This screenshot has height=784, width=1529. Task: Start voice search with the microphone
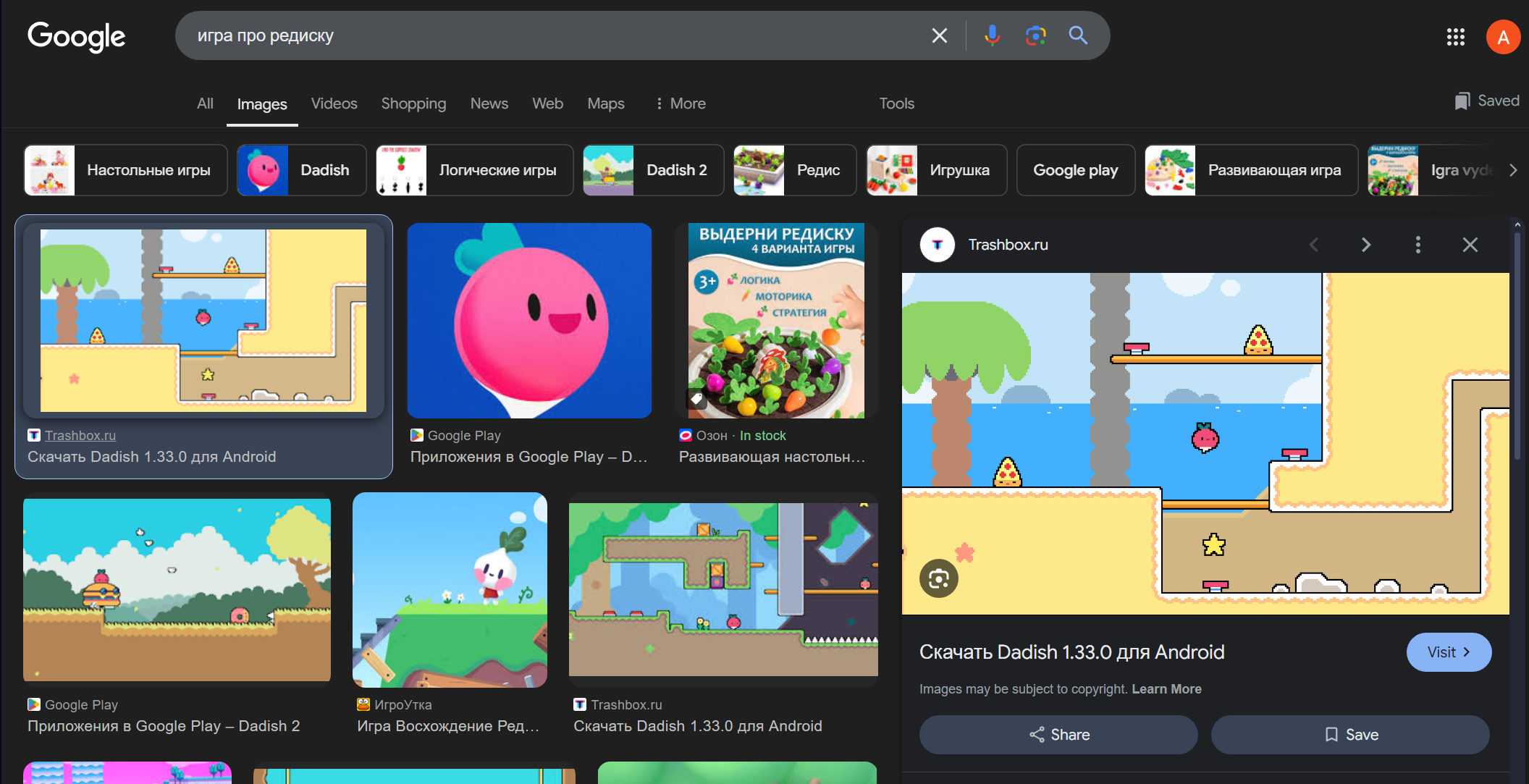click(992, 35)
